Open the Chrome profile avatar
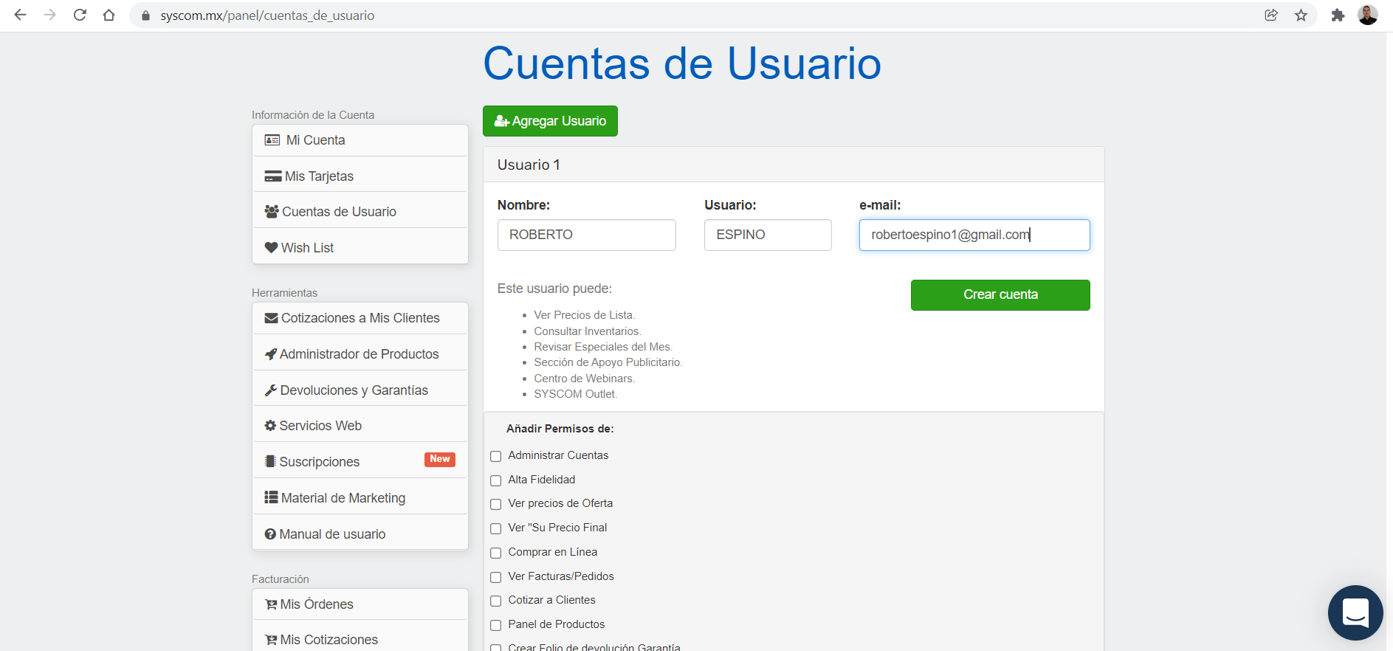Image resolution: width=1393 pixels, height=651 pixels. click(x=1367, y=15)
